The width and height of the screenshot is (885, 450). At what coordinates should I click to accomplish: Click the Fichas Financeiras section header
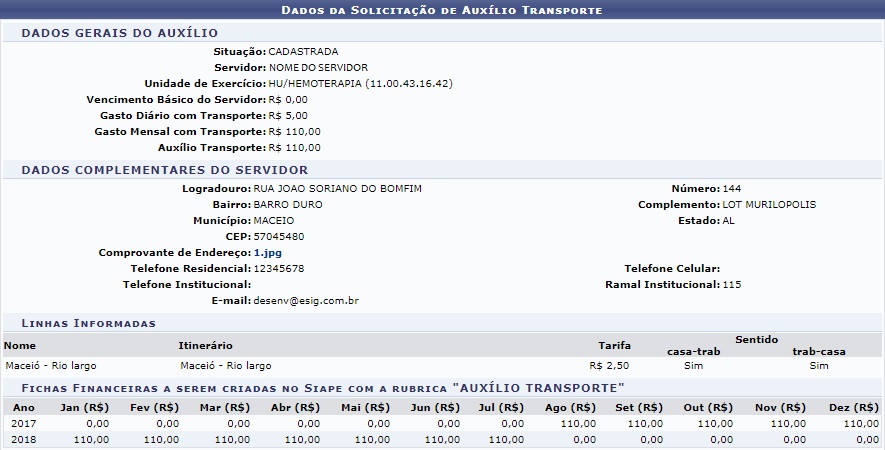(x=323, y=387)
